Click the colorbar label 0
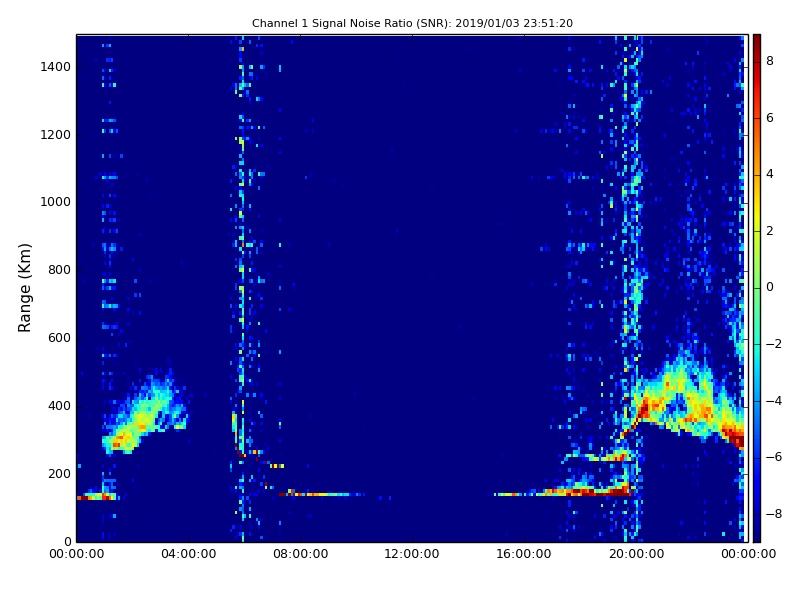This screenshot has width=800, height=600. (x=770, y=287)
